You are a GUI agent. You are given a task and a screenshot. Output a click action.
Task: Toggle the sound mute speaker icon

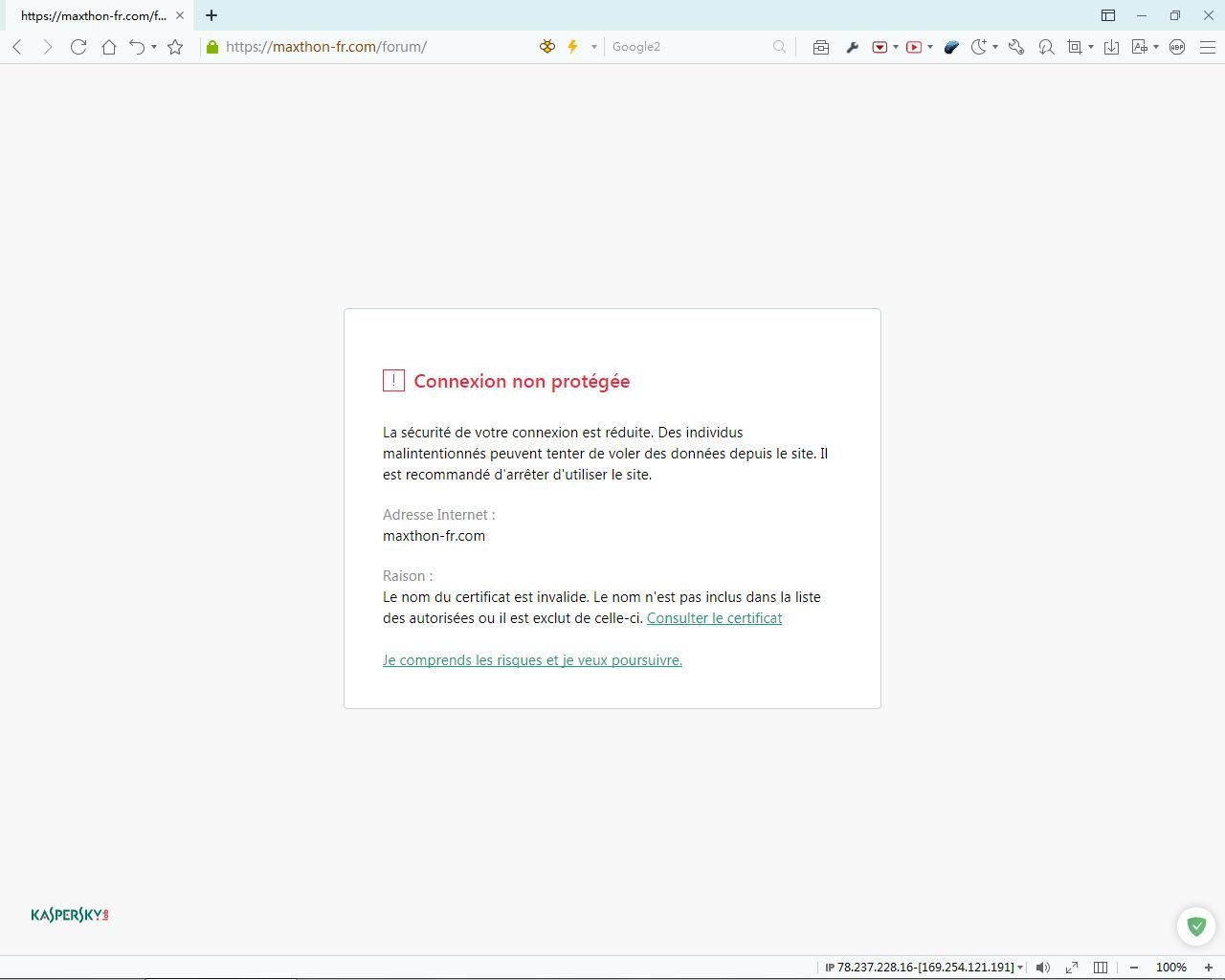pyautogui.click(x=1043, y=968)
